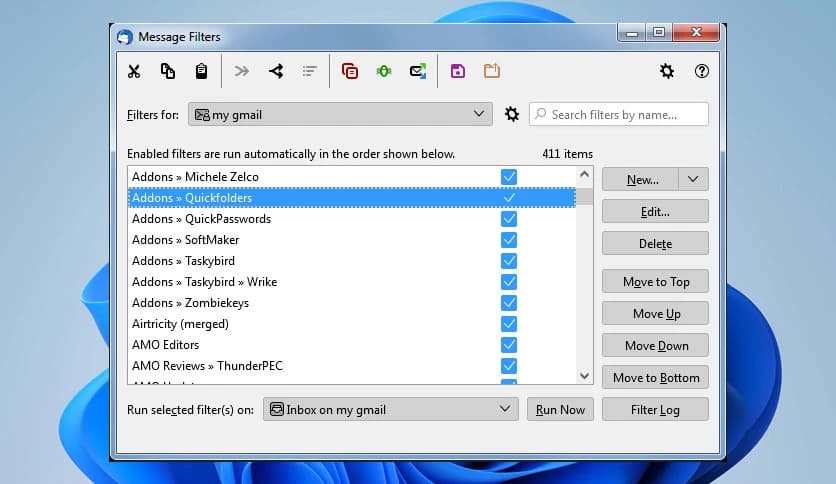Image resolution: width=836 pixels, height=484 pixels.
Task: Select 'Addons » Taskybird' filter row
Action: click(352, 261)
